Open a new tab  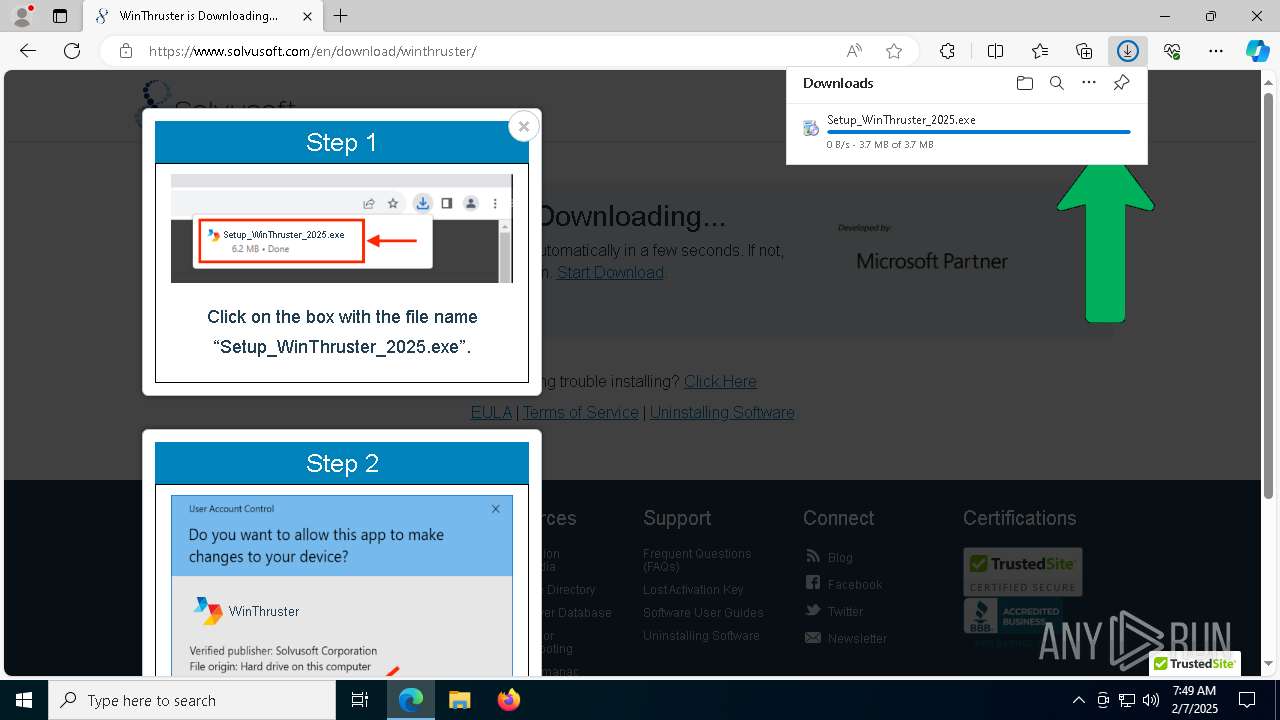coord(341,16)
